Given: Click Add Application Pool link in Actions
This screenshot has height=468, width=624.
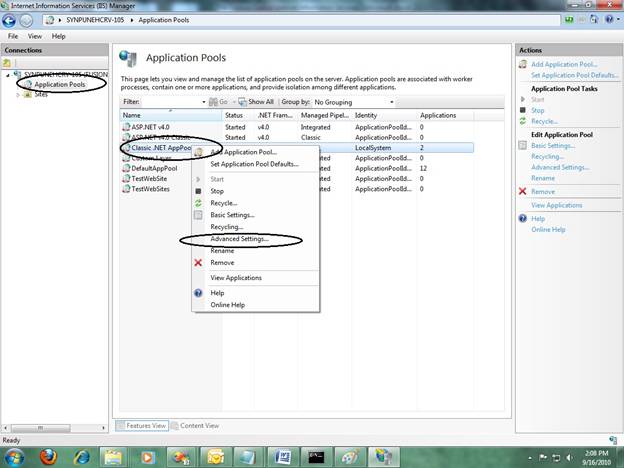Looking at the screenshot, I should (564, 64).
